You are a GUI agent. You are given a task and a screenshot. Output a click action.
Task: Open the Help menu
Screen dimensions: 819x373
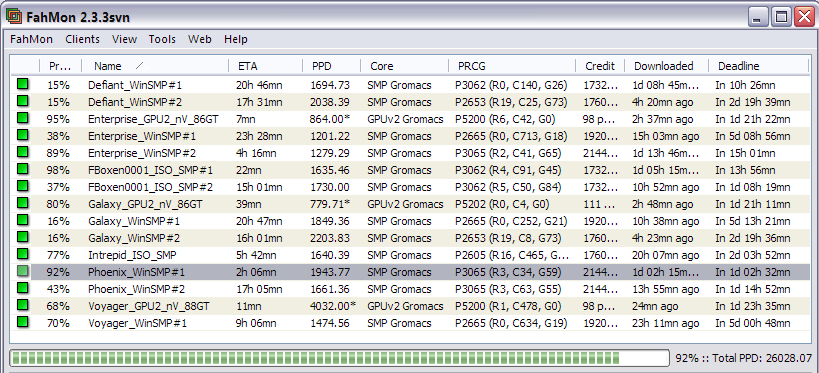(236, 39)
